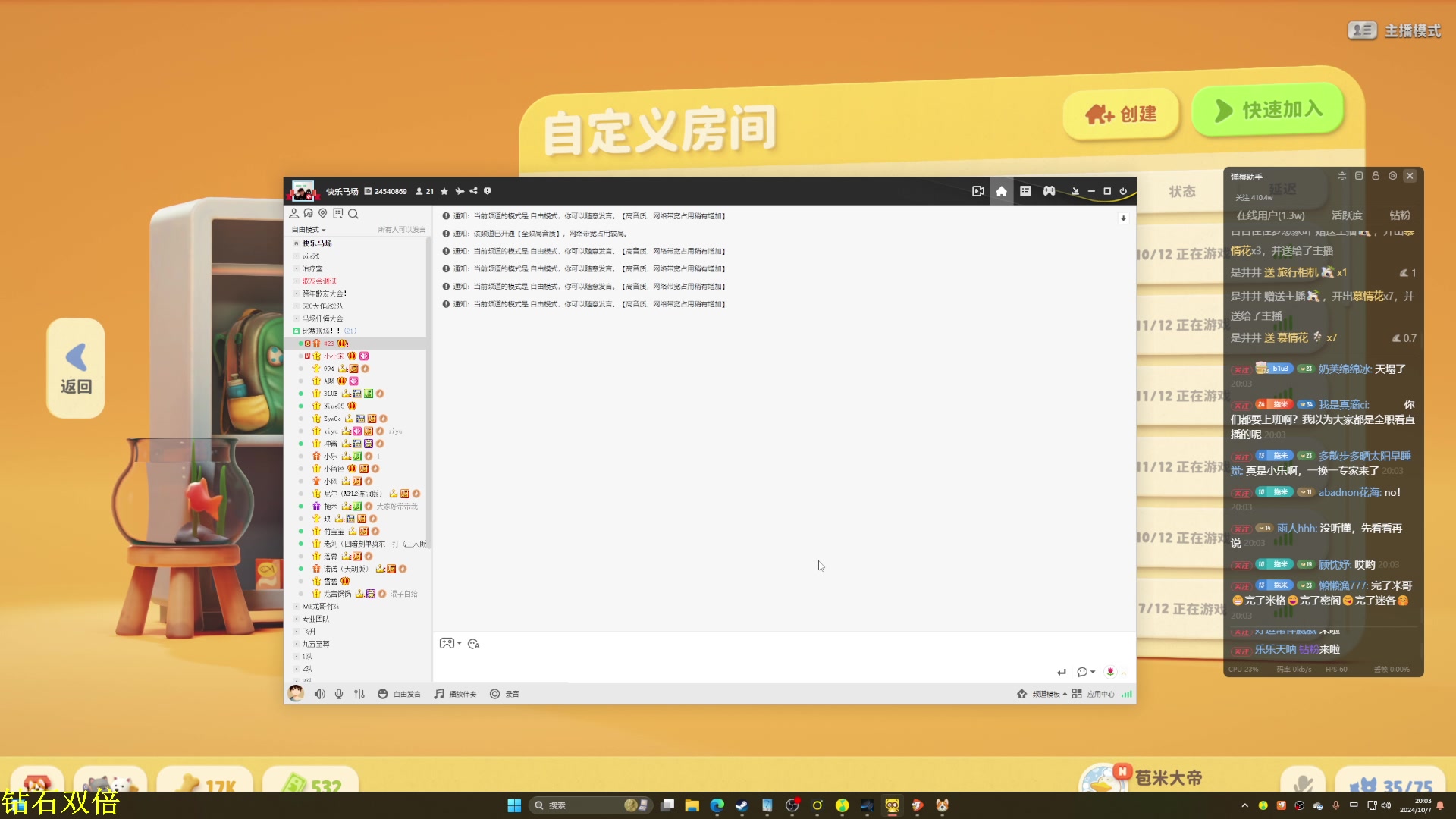Open Steam from the taskbar
The height and width of the screenshot is (819, 1456).
coord(742,805)
